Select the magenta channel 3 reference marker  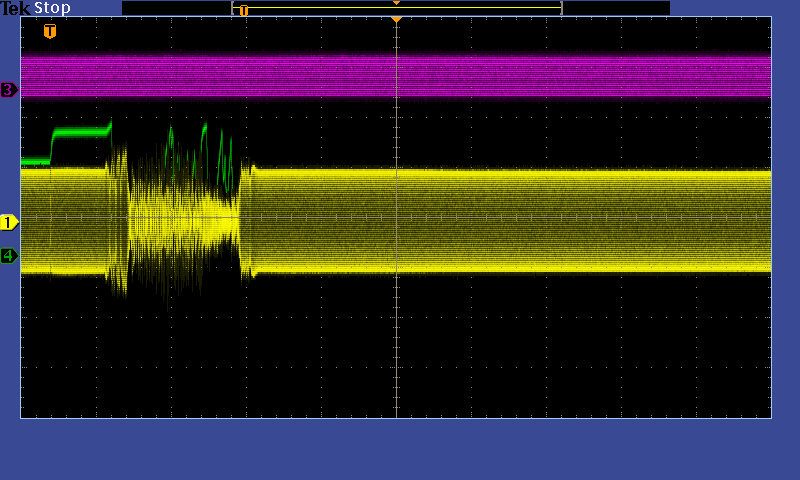tap(9, 90)
